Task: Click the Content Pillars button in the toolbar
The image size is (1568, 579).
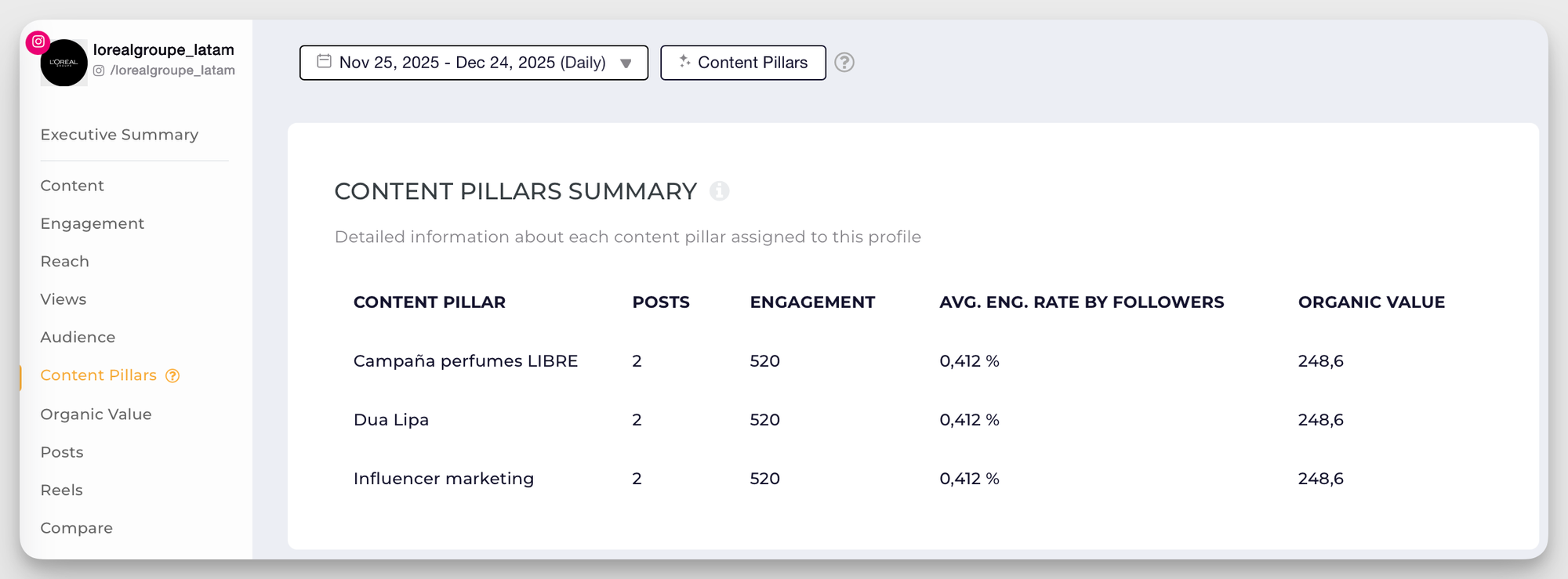Action: click(x=743, y=63)
